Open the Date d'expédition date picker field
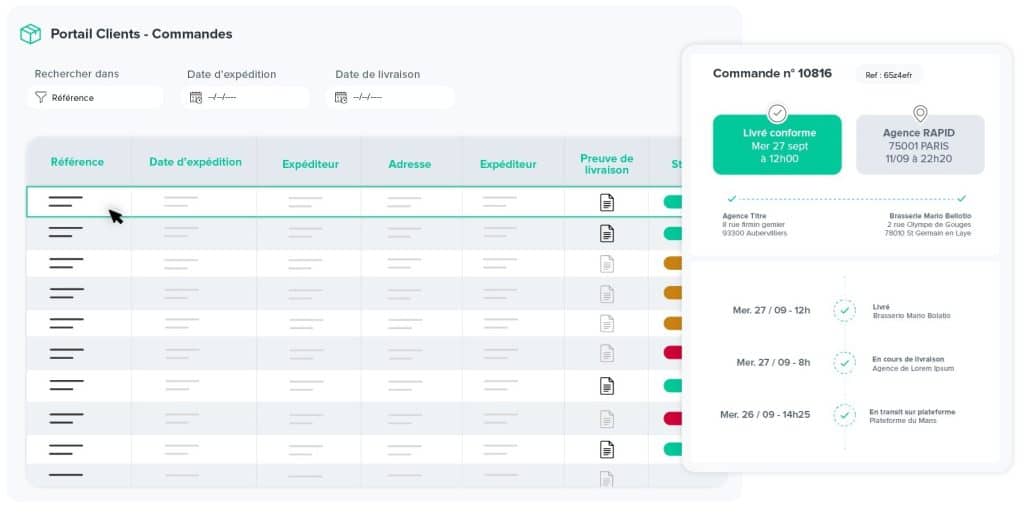Image resolution: width=1024 pixels, height=513 pixels. click(x=247, y=98)
